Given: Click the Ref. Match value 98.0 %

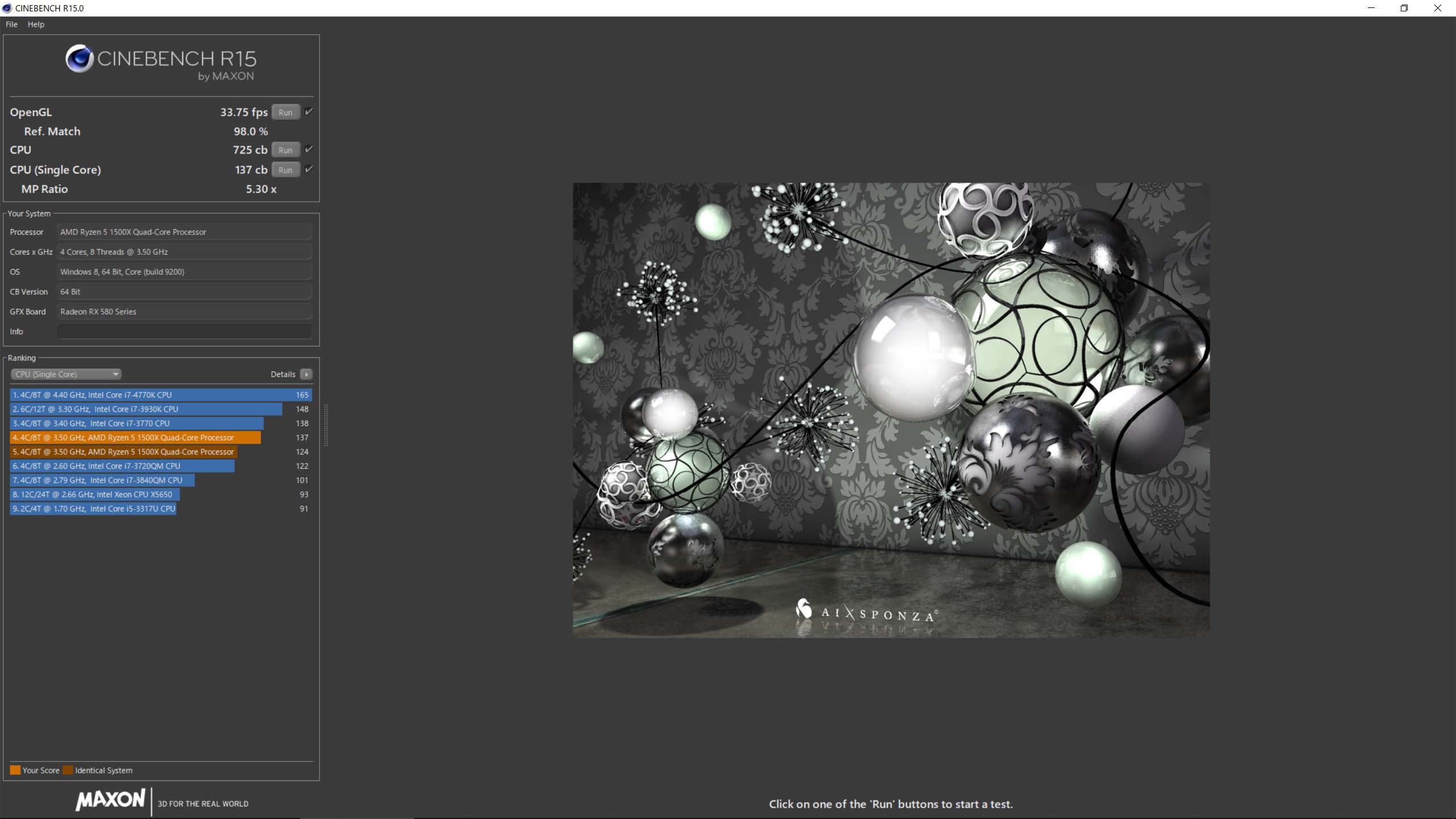Looking at the screenshot, I should 251,131.
